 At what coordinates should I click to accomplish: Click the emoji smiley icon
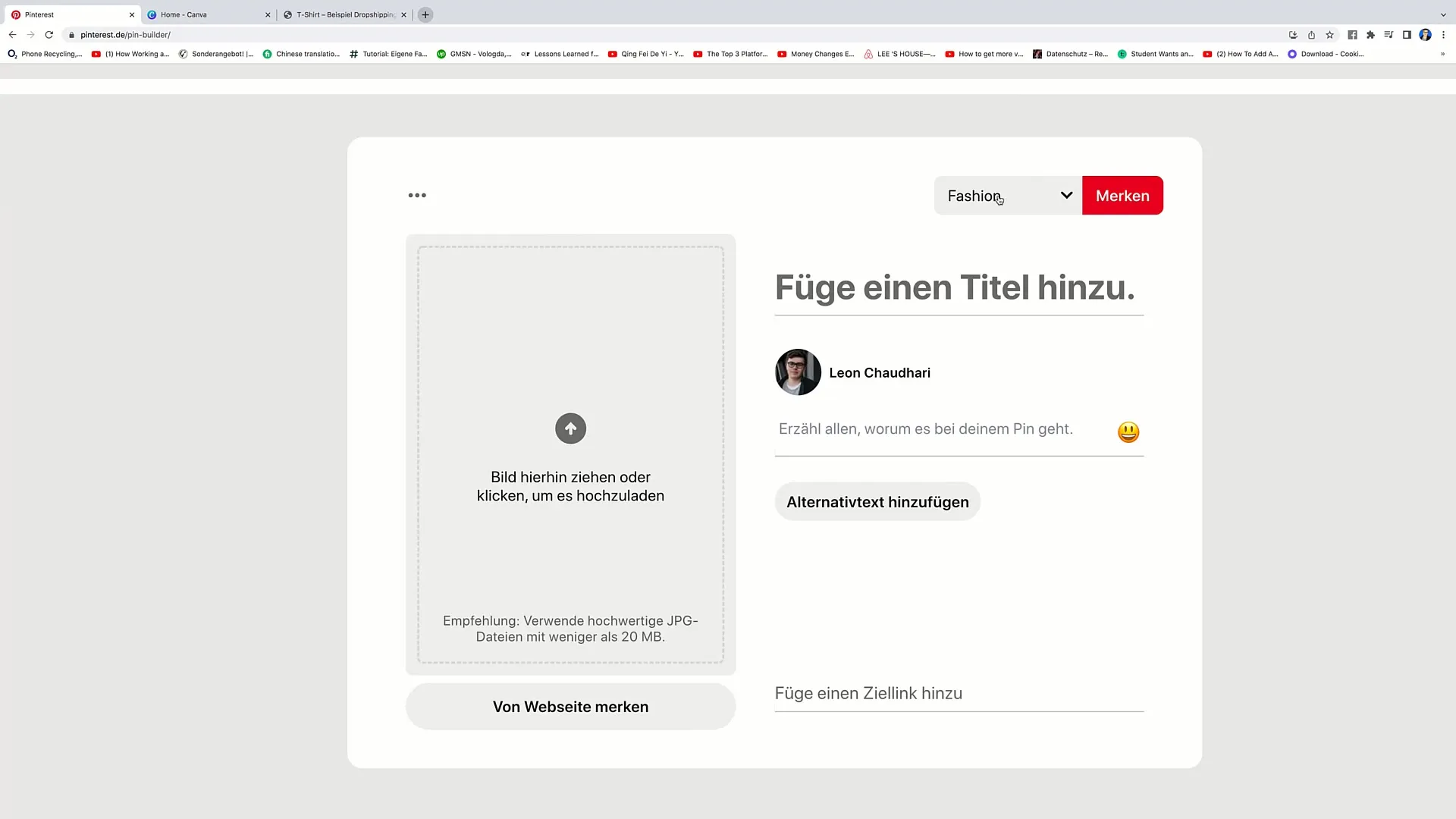point(1128,432)
